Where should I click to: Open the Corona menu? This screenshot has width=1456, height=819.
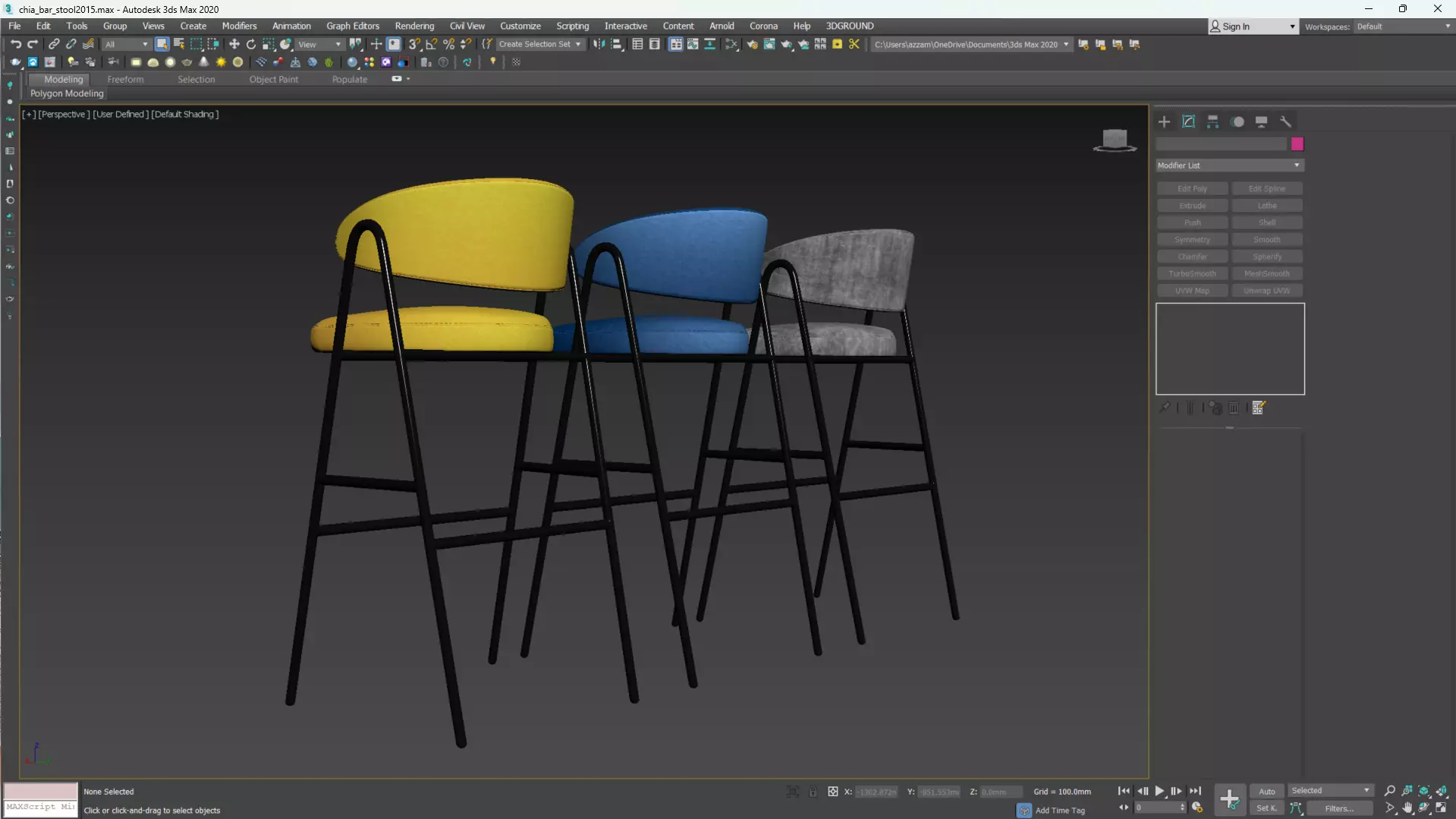[x=763, y=26]
